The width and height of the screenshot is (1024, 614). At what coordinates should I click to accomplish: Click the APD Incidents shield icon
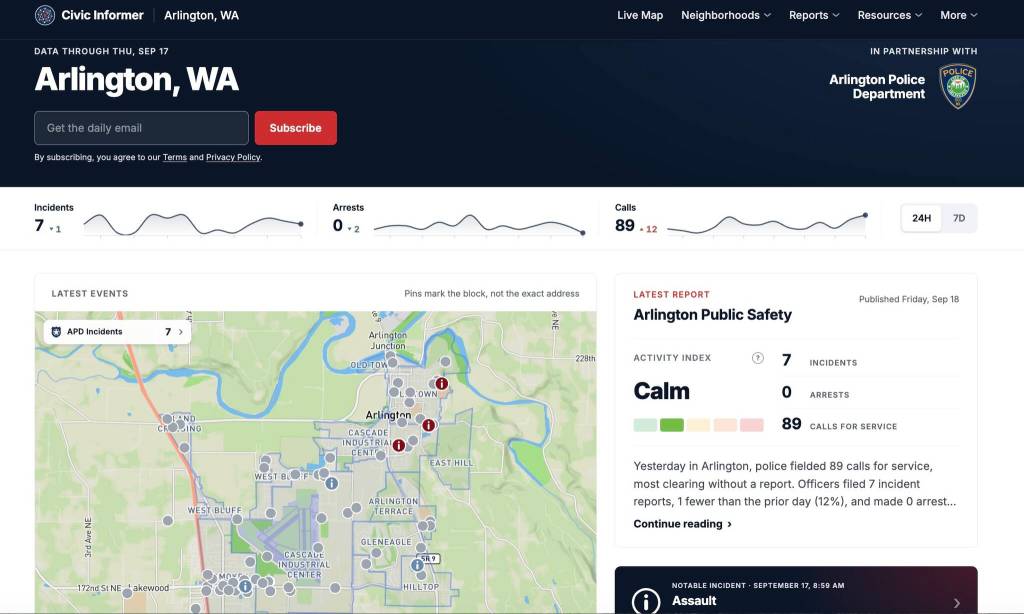(56, 332)
